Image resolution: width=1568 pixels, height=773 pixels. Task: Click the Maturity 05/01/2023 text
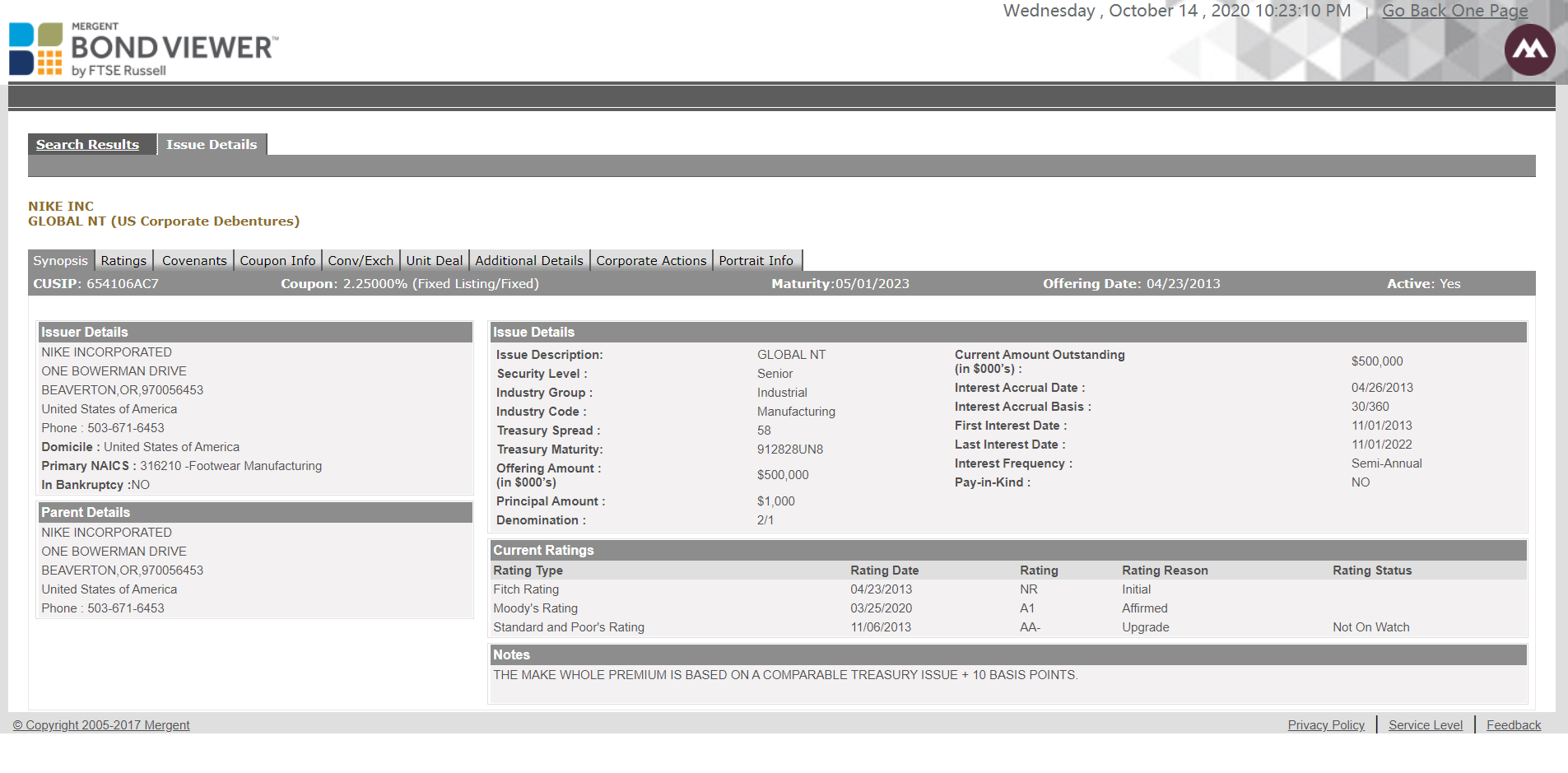pos(840,284)
